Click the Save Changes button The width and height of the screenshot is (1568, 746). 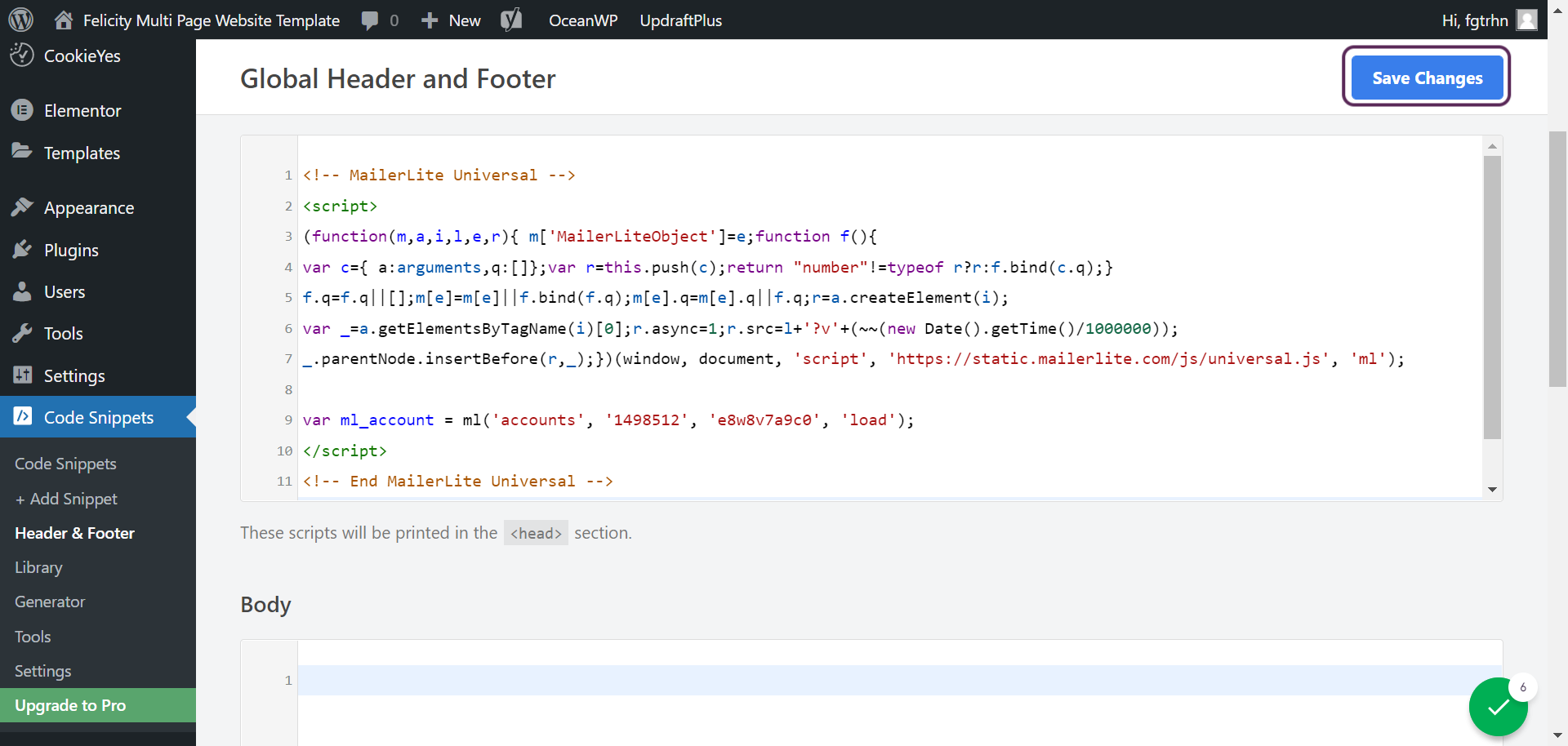click(1427, 78)
